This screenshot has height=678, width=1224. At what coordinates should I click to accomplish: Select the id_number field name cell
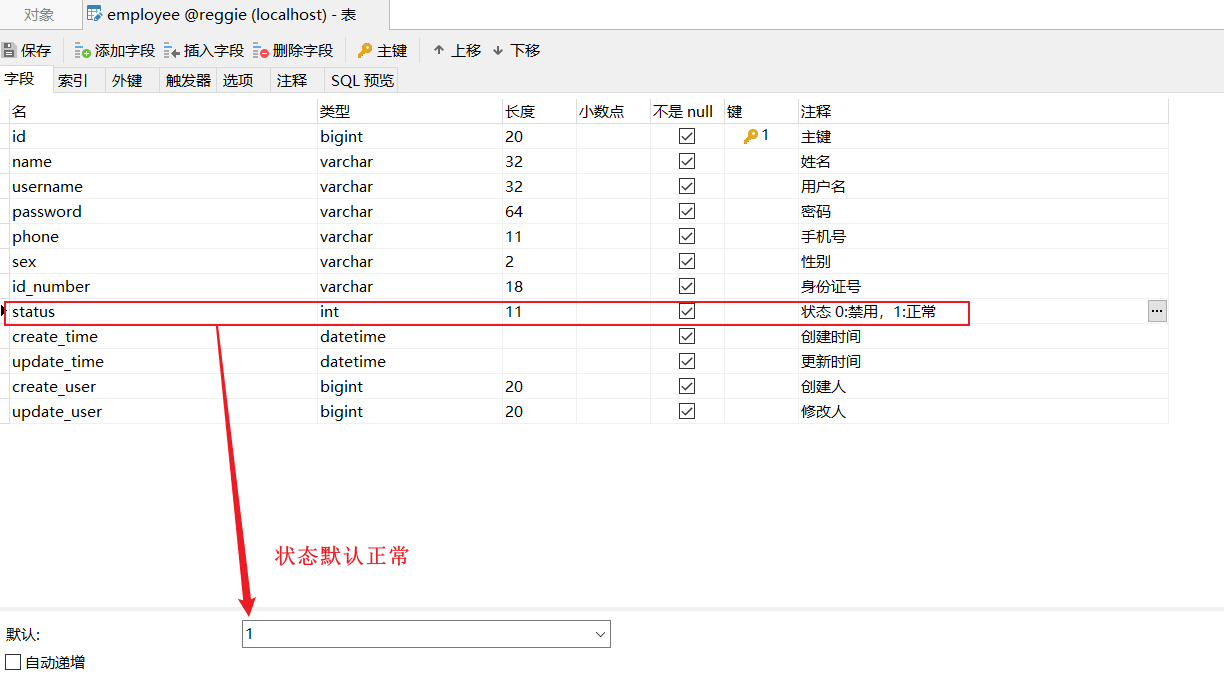[163, 286]
